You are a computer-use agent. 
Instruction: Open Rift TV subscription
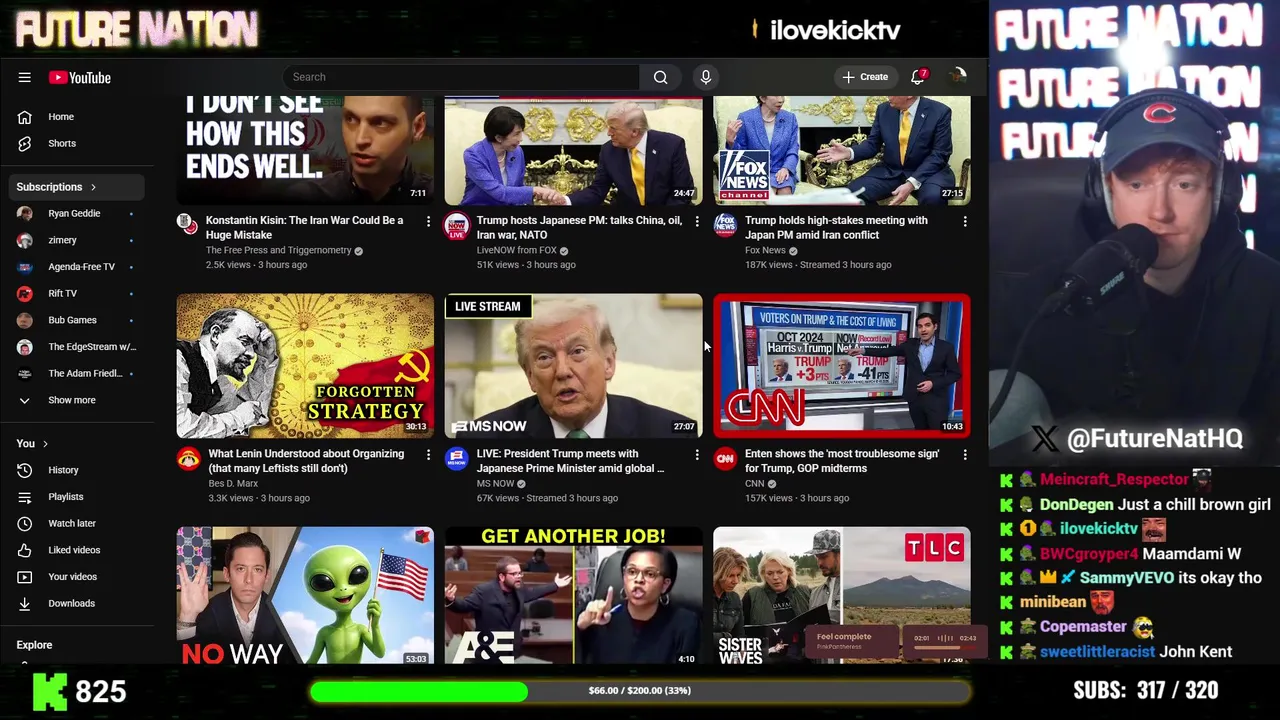76,293
